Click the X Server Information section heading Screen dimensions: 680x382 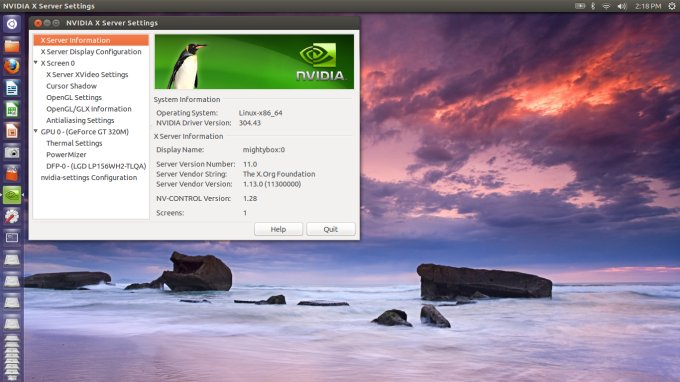pyautogui.click(x=189, y=136)
